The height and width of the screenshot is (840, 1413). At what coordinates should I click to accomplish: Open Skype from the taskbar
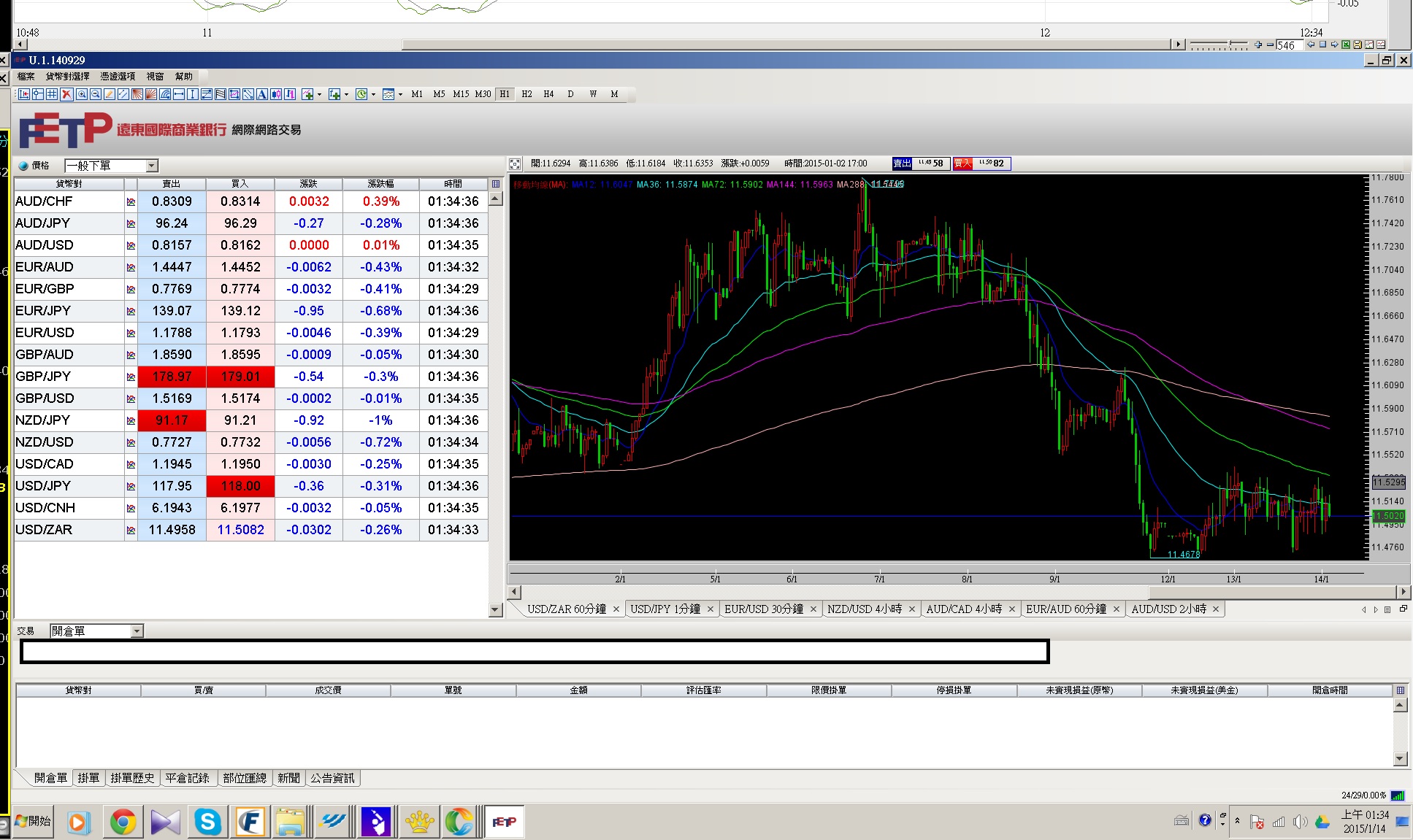[x=207, y=822]
